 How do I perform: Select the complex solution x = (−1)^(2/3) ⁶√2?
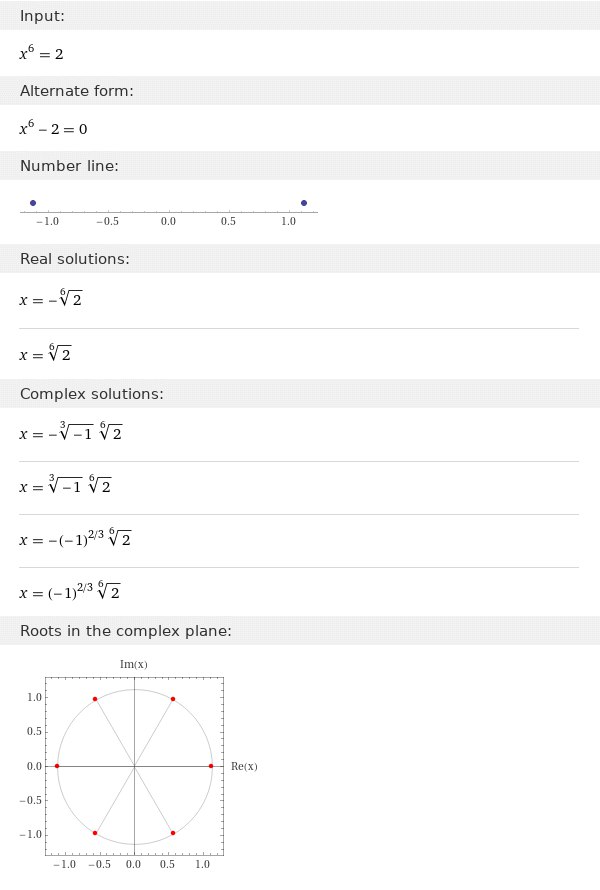point(70,592)
